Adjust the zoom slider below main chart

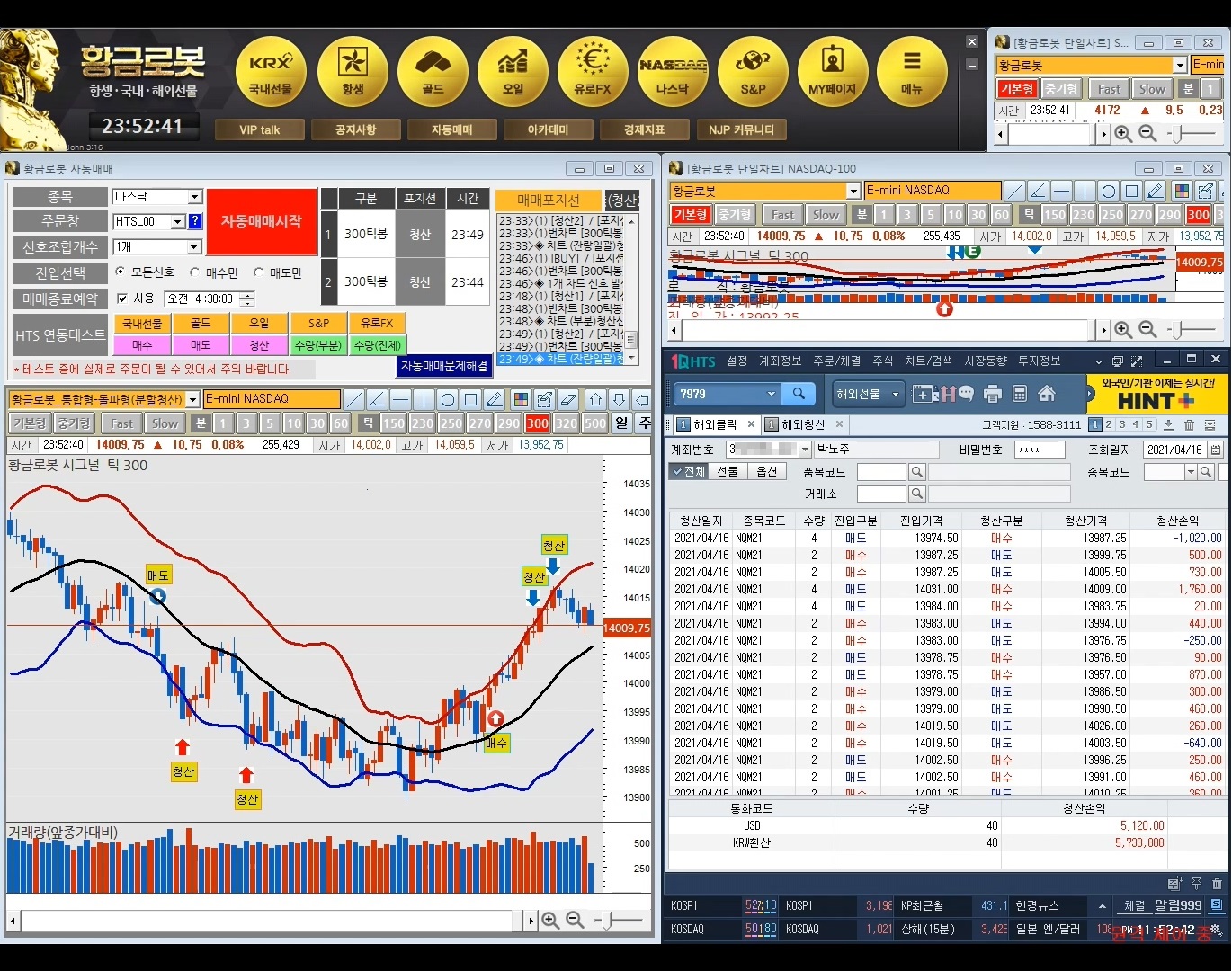(x=609, y=921)
